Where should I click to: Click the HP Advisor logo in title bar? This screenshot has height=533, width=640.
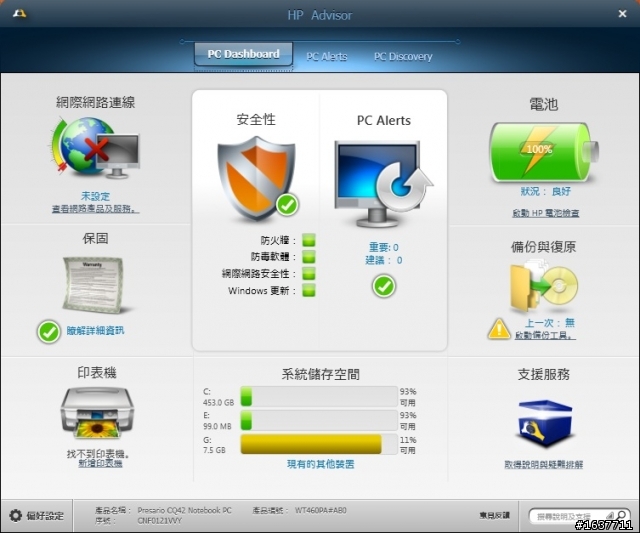click(x=19, y=13)
